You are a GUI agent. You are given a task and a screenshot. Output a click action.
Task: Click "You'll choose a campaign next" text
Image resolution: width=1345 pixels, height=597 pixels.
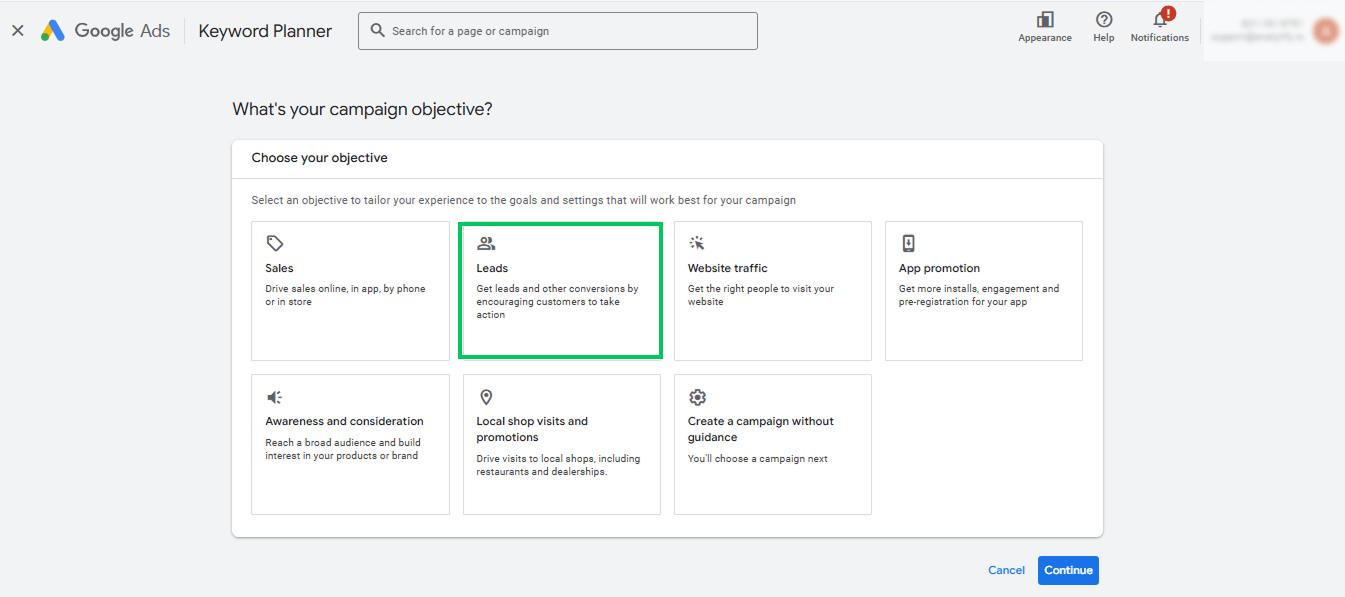coord(758,459)
